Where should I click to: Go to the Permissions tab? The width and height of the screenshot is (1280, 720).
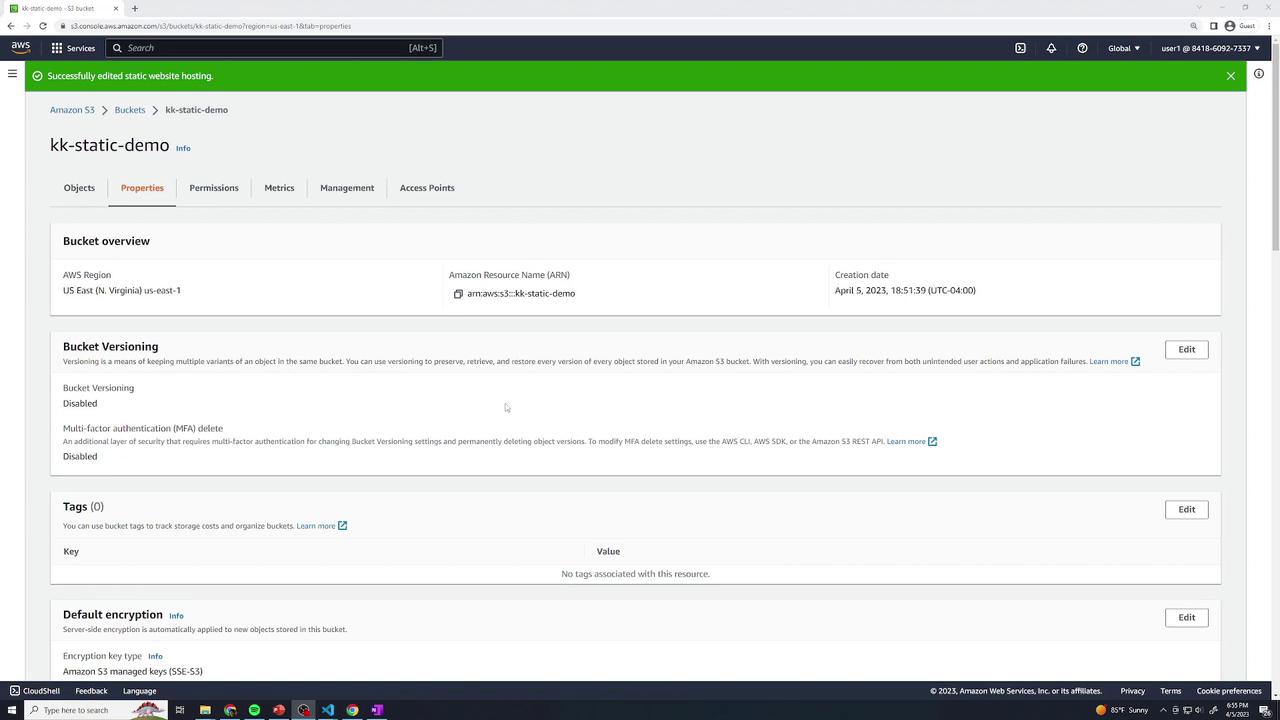[214, 188]
